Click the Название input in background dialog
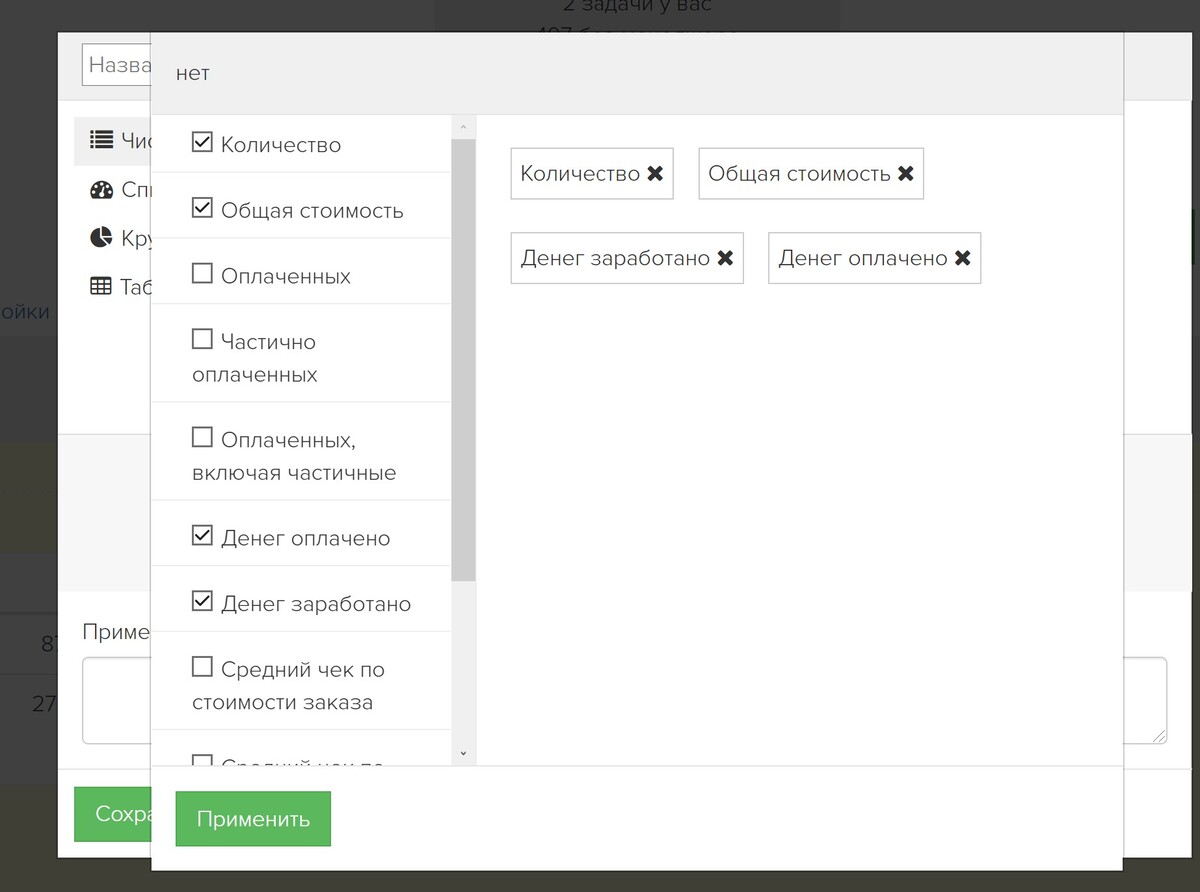Screen dimensions: 1200x892 tap(116, 64)
